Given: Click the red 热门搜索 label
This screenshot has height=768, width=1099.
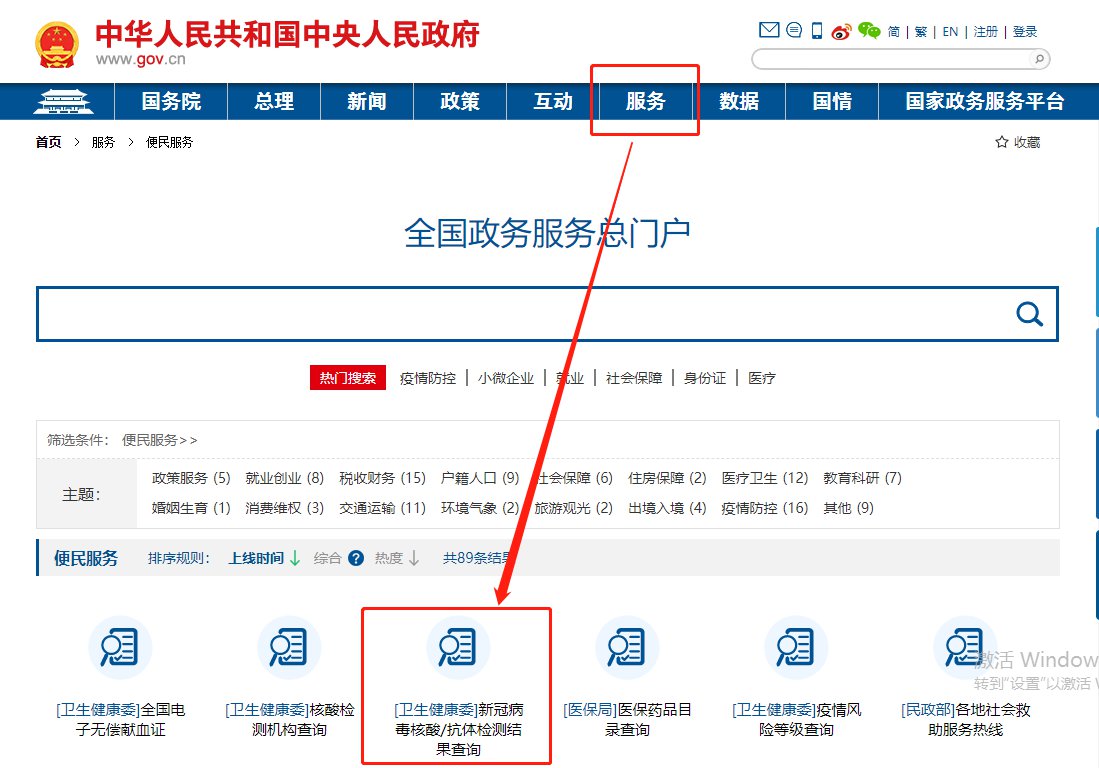Looking at the screenshot, I should [x=348, y=378].
